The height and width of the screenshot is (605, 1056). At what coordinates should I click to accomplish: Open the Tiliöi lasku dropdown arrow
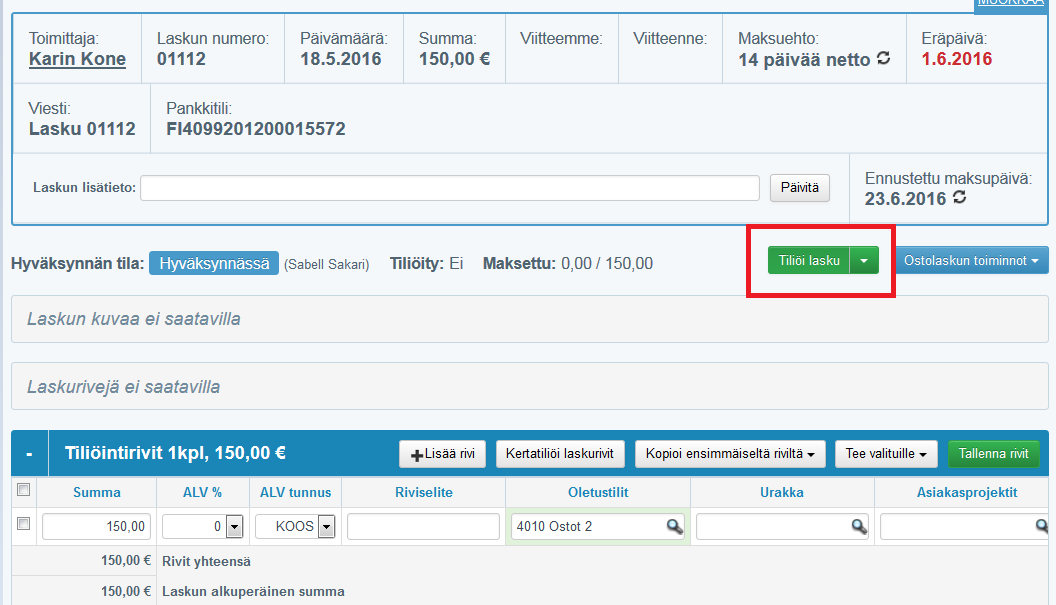[864, 261]
